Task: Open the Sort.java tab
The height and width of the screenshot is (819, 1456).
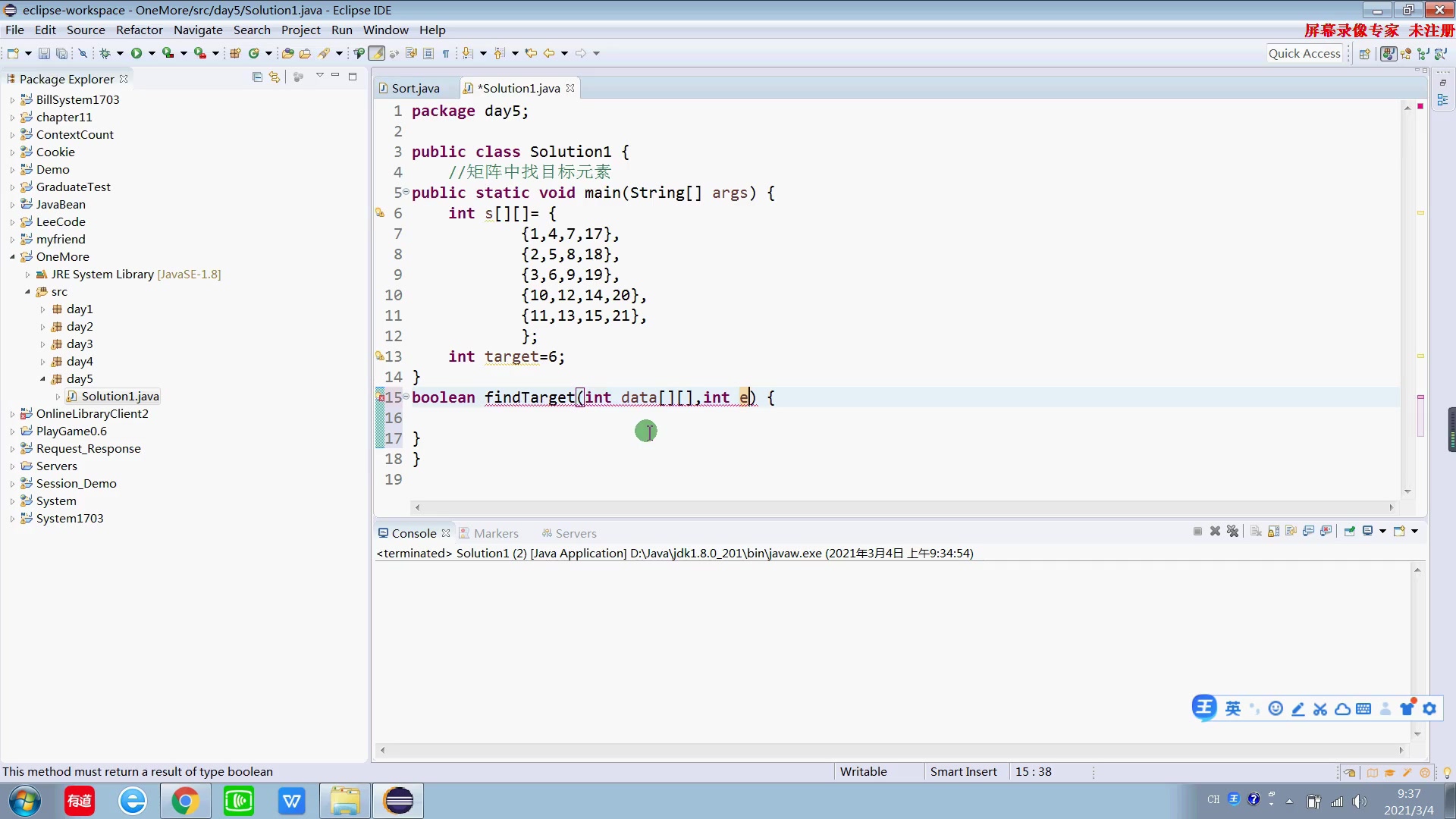Action: (x=415, y=88)
